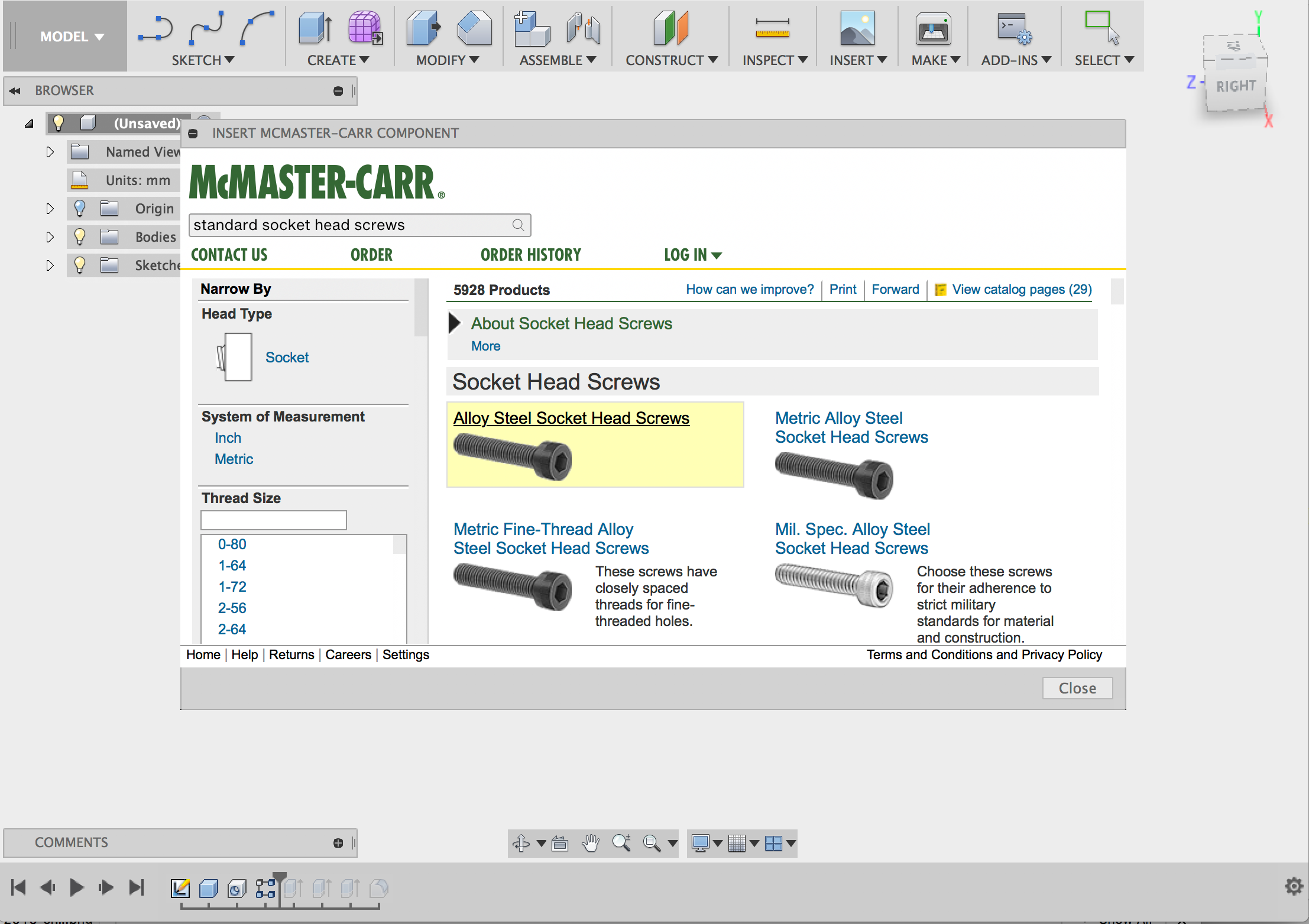The height and width of the screenshot is (924, 1309).
Task: Open the CREATE menu
Action: click(338, 60)
